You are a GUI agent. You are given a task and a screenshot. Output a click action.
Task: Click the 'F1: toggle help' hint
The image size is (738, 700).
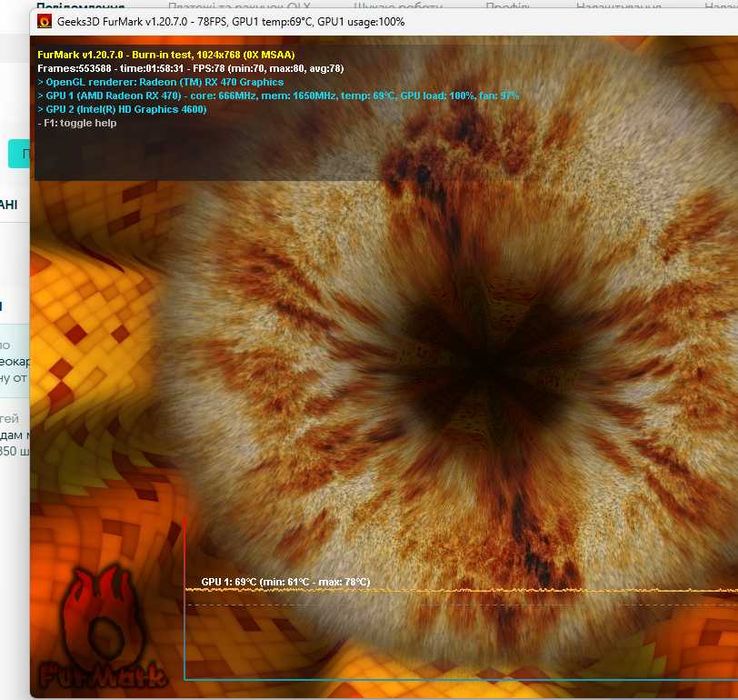point(77,123)
